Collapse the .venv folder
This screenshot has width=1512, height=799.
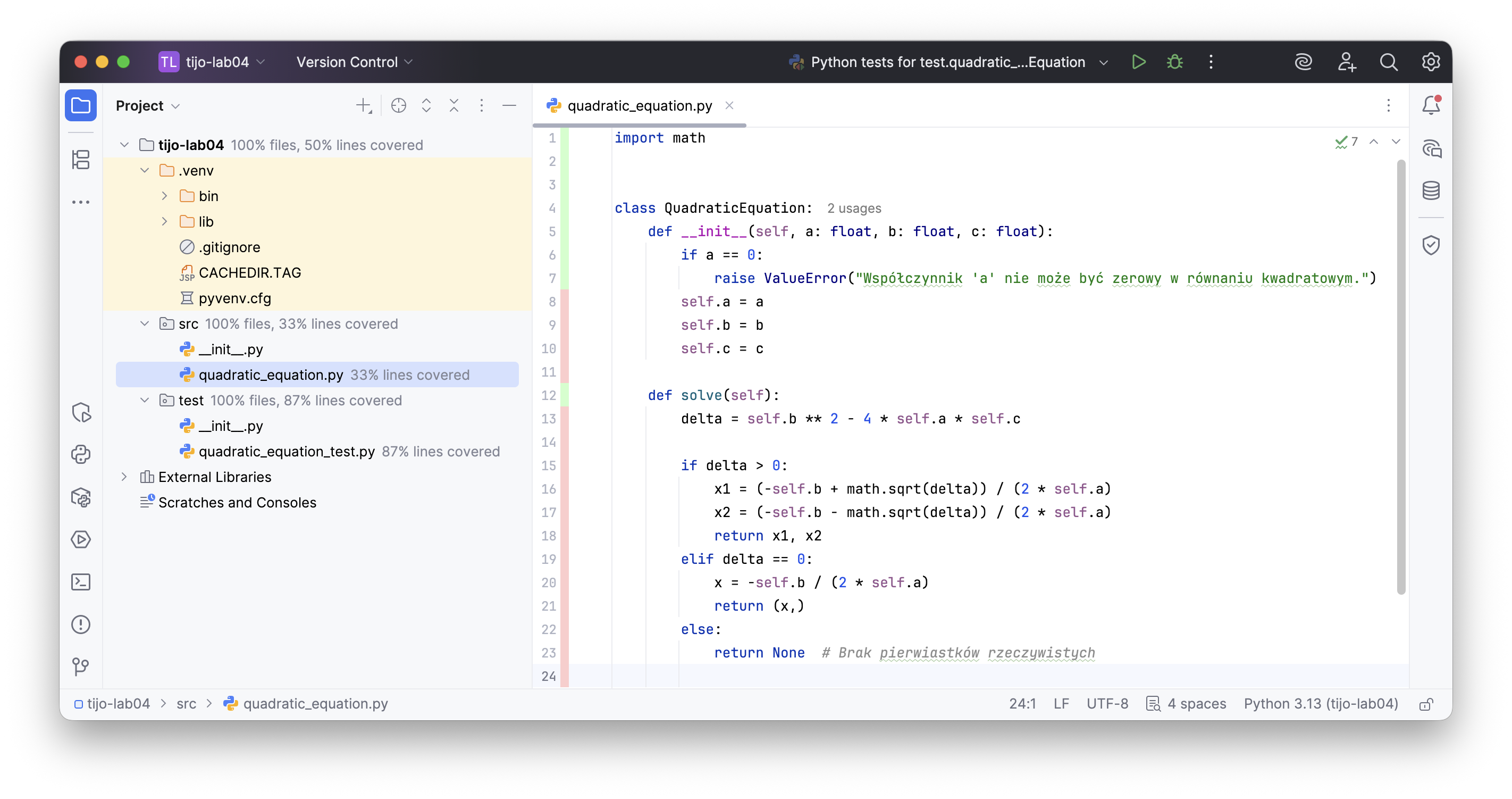click(x=145, y=170)
